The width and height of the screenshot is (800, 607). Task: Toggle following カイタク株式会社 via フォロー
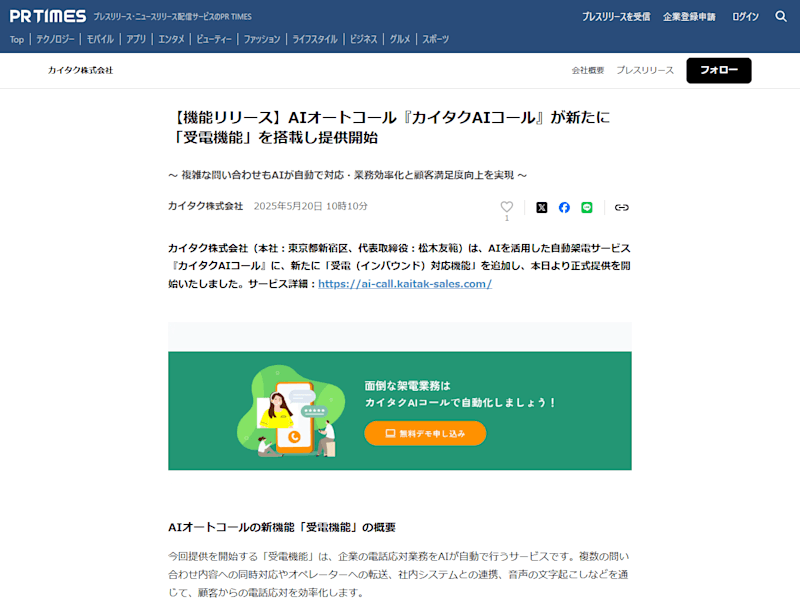pos(718,71)
